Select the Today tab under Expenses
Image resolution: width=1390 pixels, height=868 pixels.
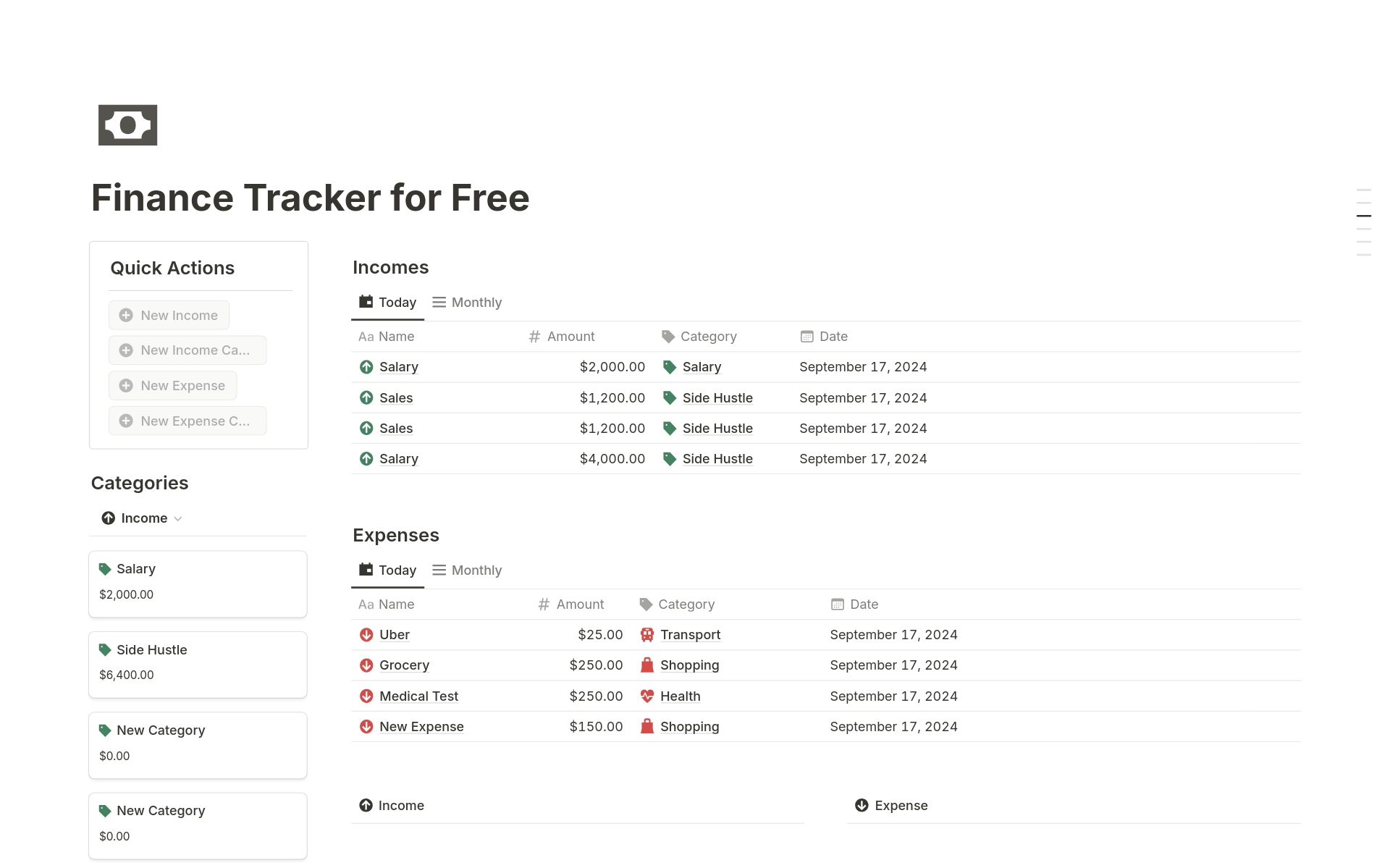point(387,570)
